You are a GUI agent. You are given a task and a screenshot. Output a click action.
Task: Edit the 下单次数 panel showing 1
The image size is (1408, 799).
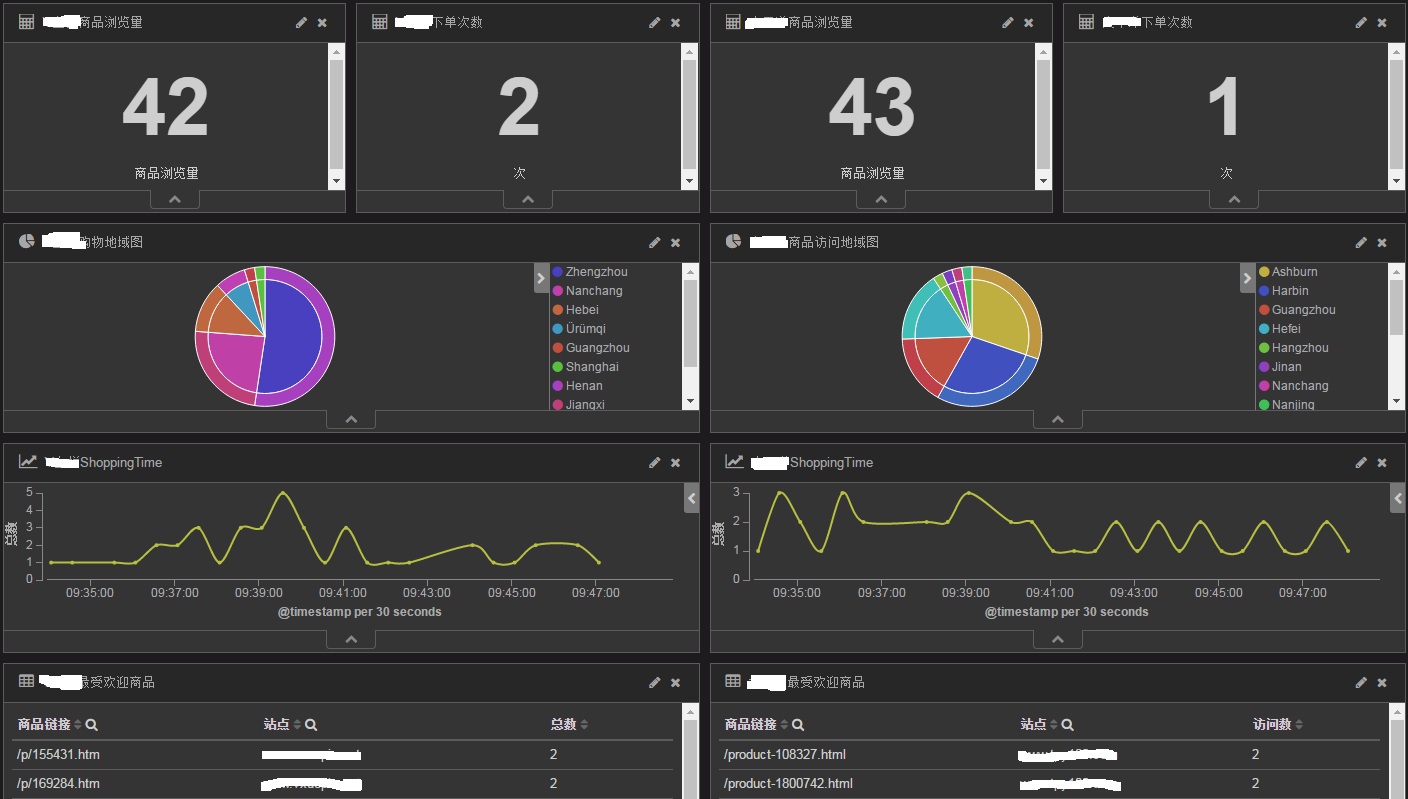1361,22
